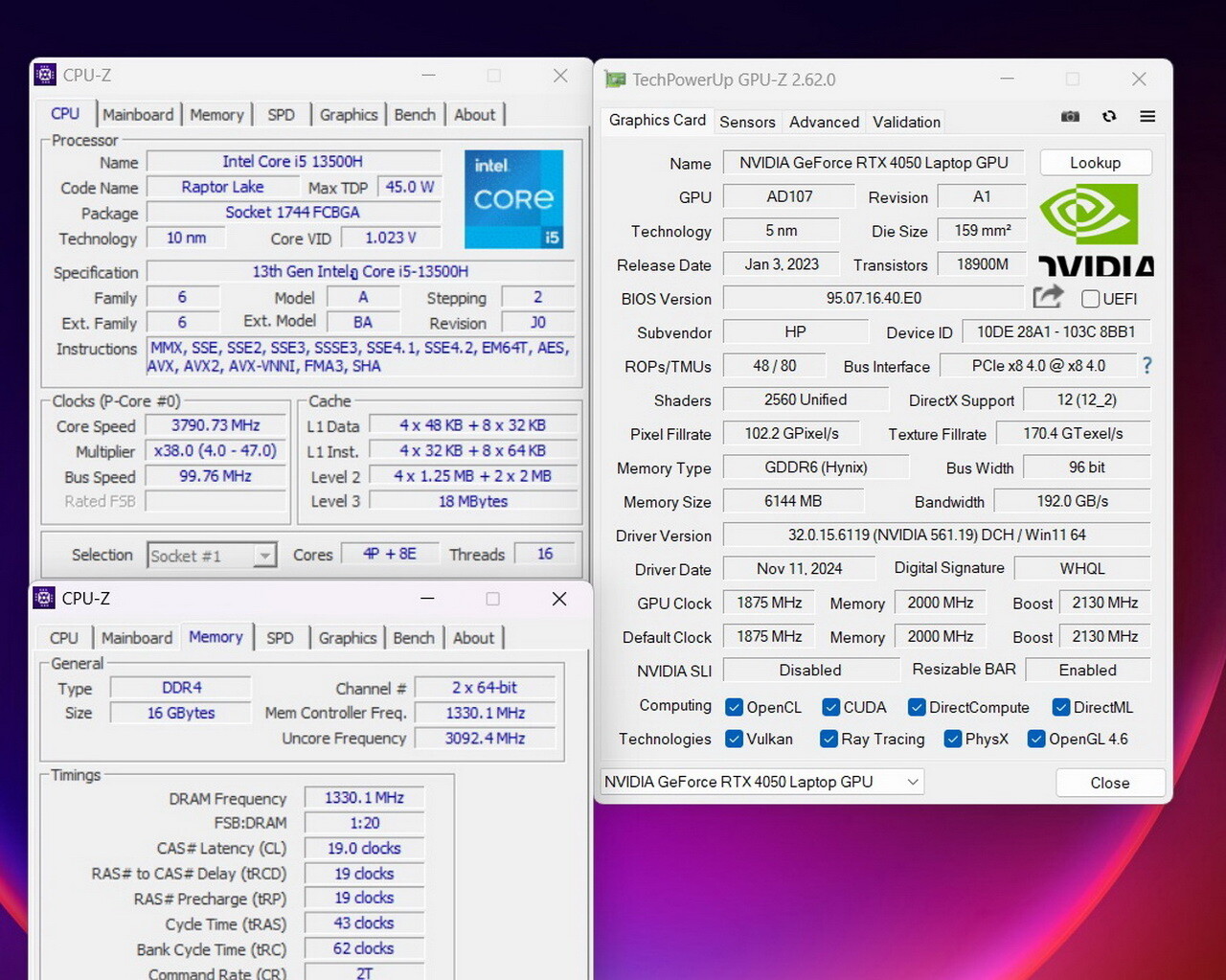1226x980 pixels.
Task: Click the CAS# Latency value 19.0 clocks
Action: (x=364, y=848)
